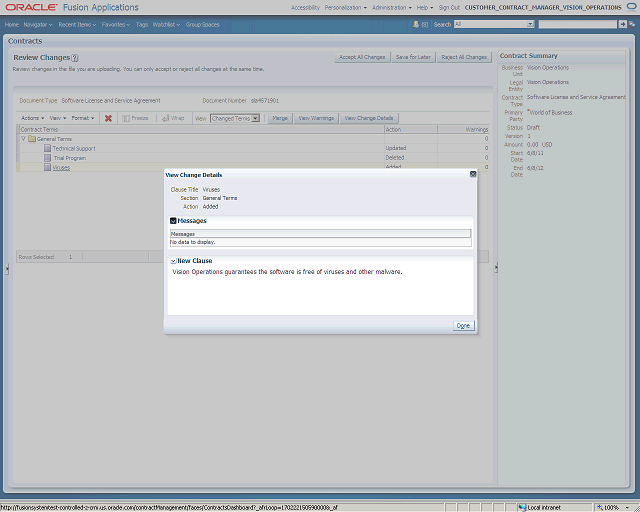Viewport: 640px width, 512px height.
Task: Open the Personalization menu
Action: pyautogui.click(x=345, y=7)
